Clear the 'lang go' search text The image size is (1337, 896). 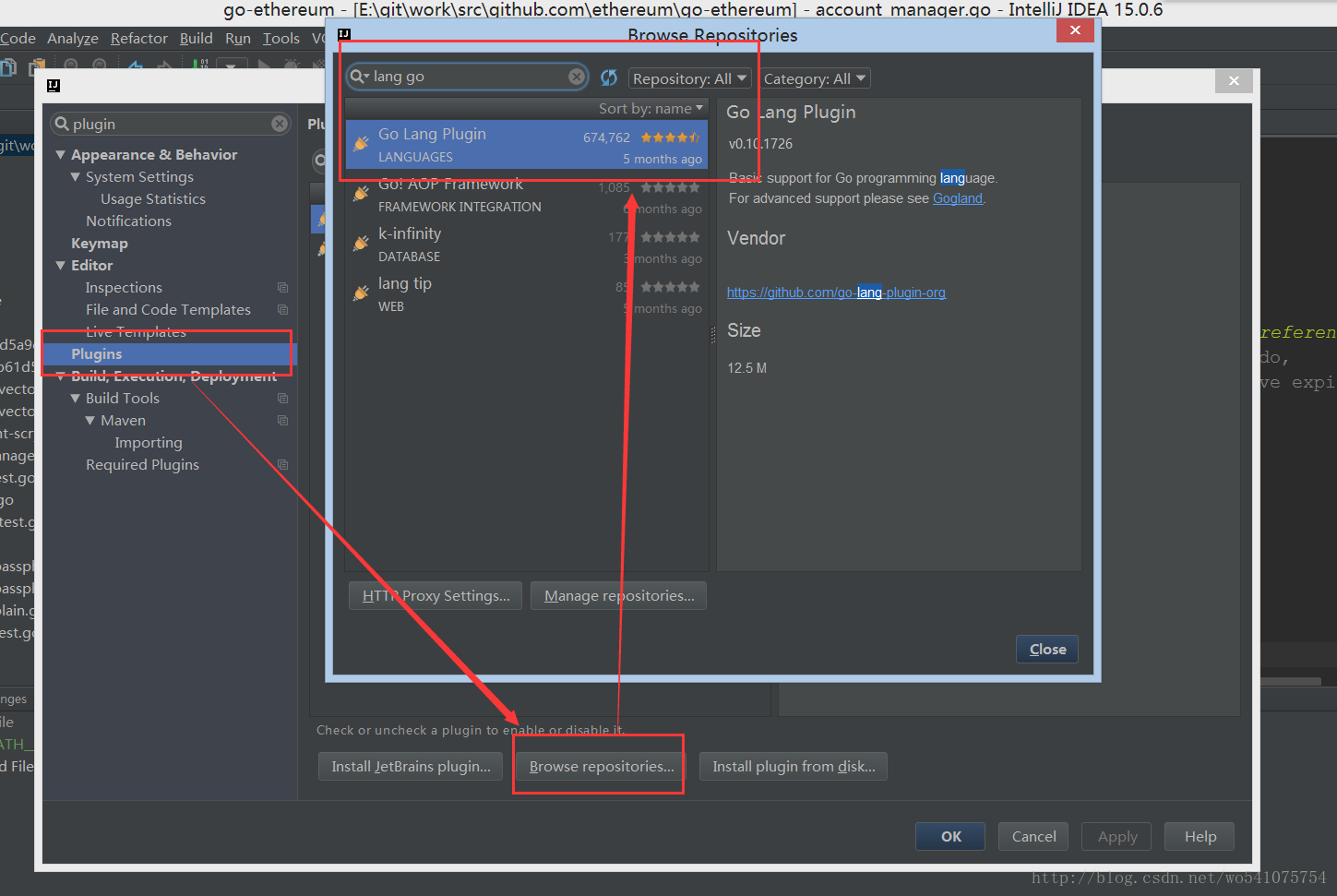tap(577, 77)
